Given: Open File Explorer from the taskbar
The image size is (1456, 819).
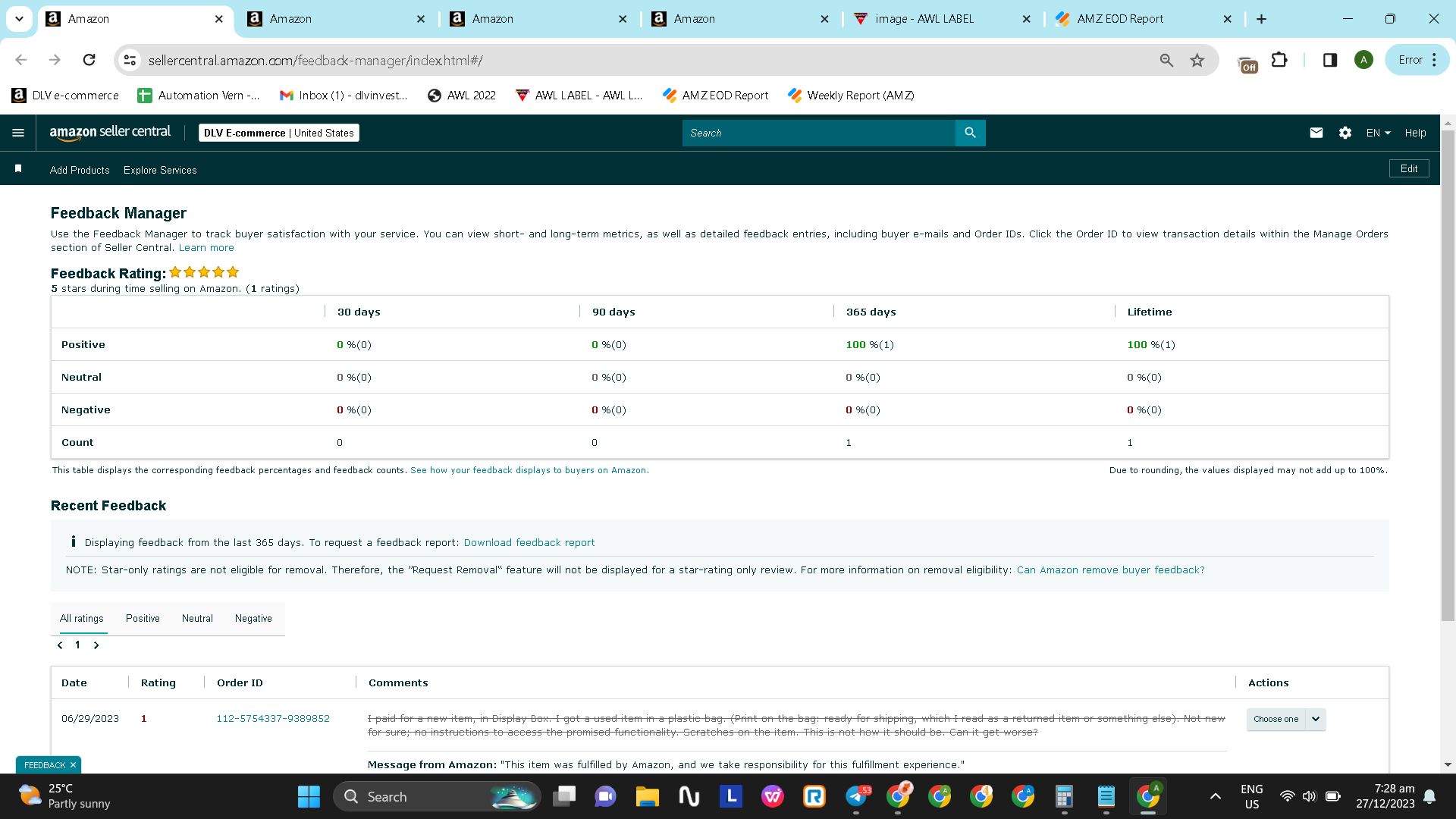Looking at the screenshot, I should 647,796.
